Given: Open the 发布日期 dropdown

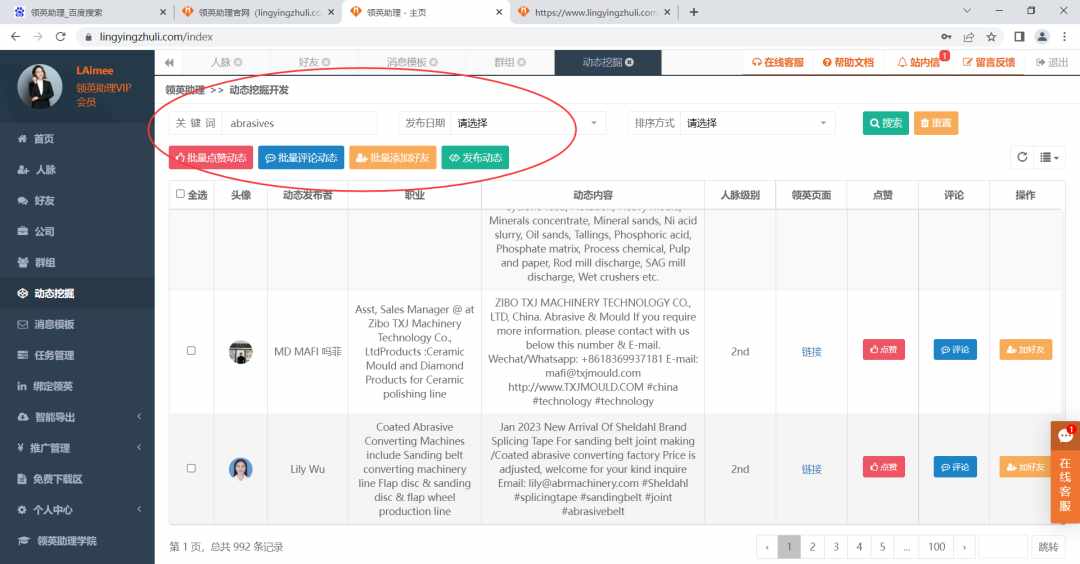Looking at the screenshot, I should click(x=528, y=123).
